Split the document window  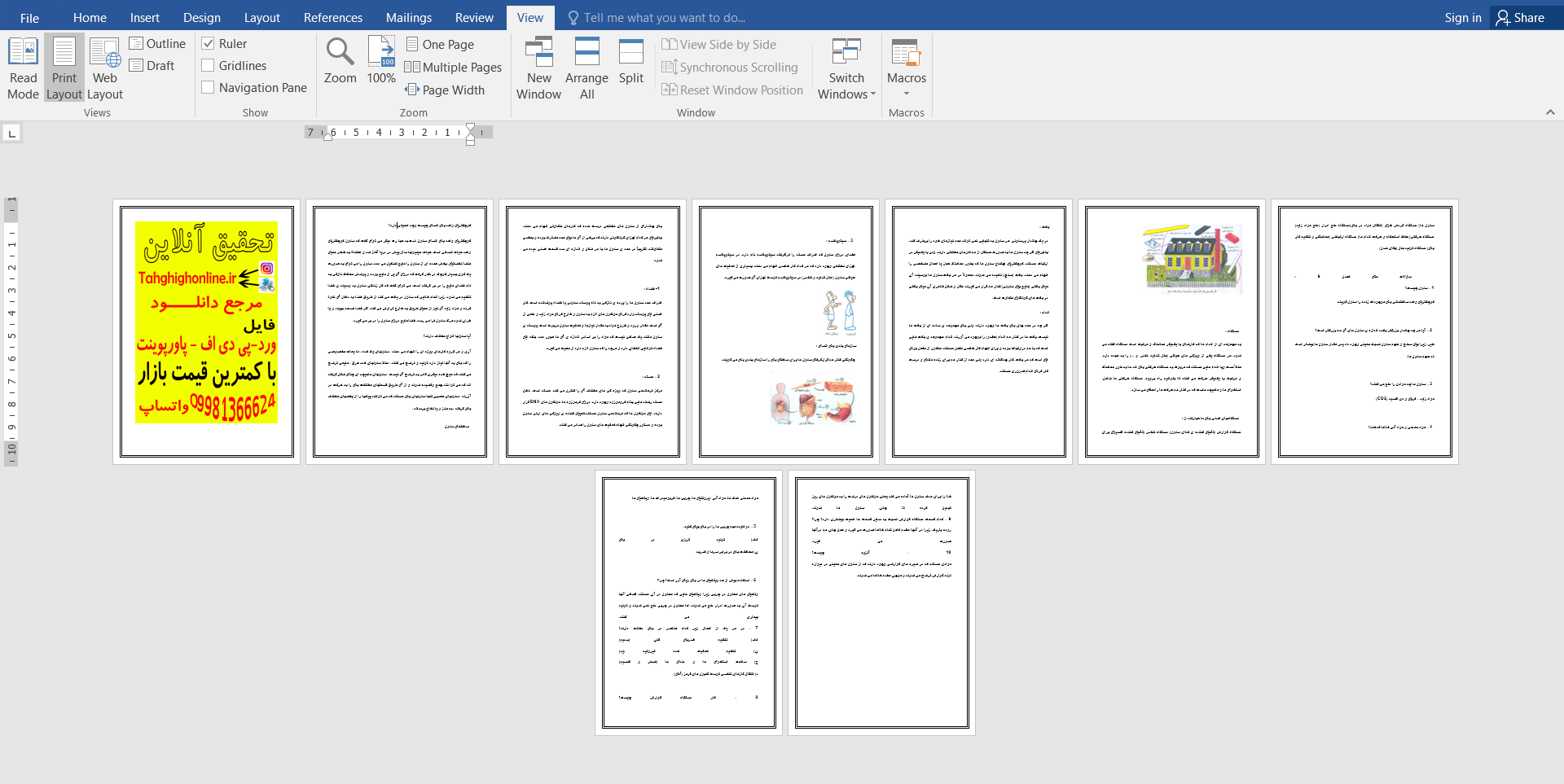pos(631,61)
